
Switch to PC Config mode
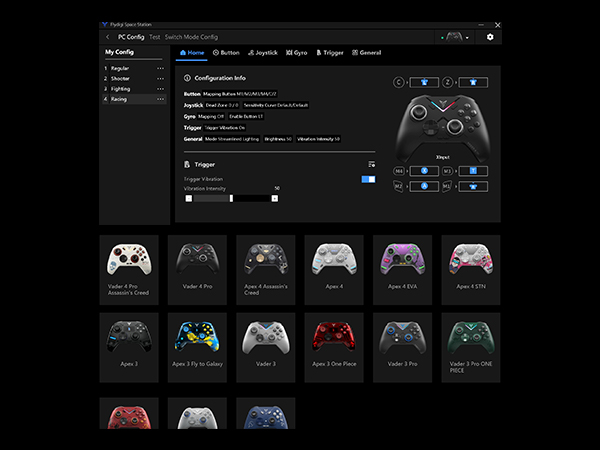tap(131, 37)
